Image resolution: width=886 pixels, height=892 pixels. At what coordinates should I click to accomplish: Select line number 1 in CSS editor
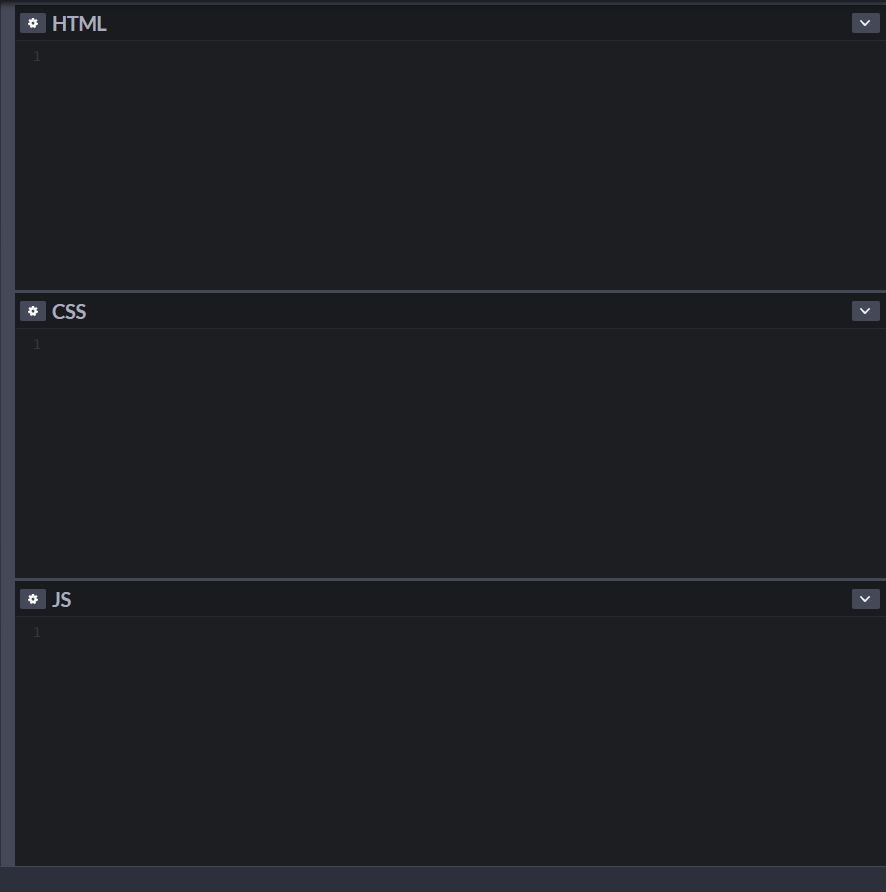click(x=37, y=344)
